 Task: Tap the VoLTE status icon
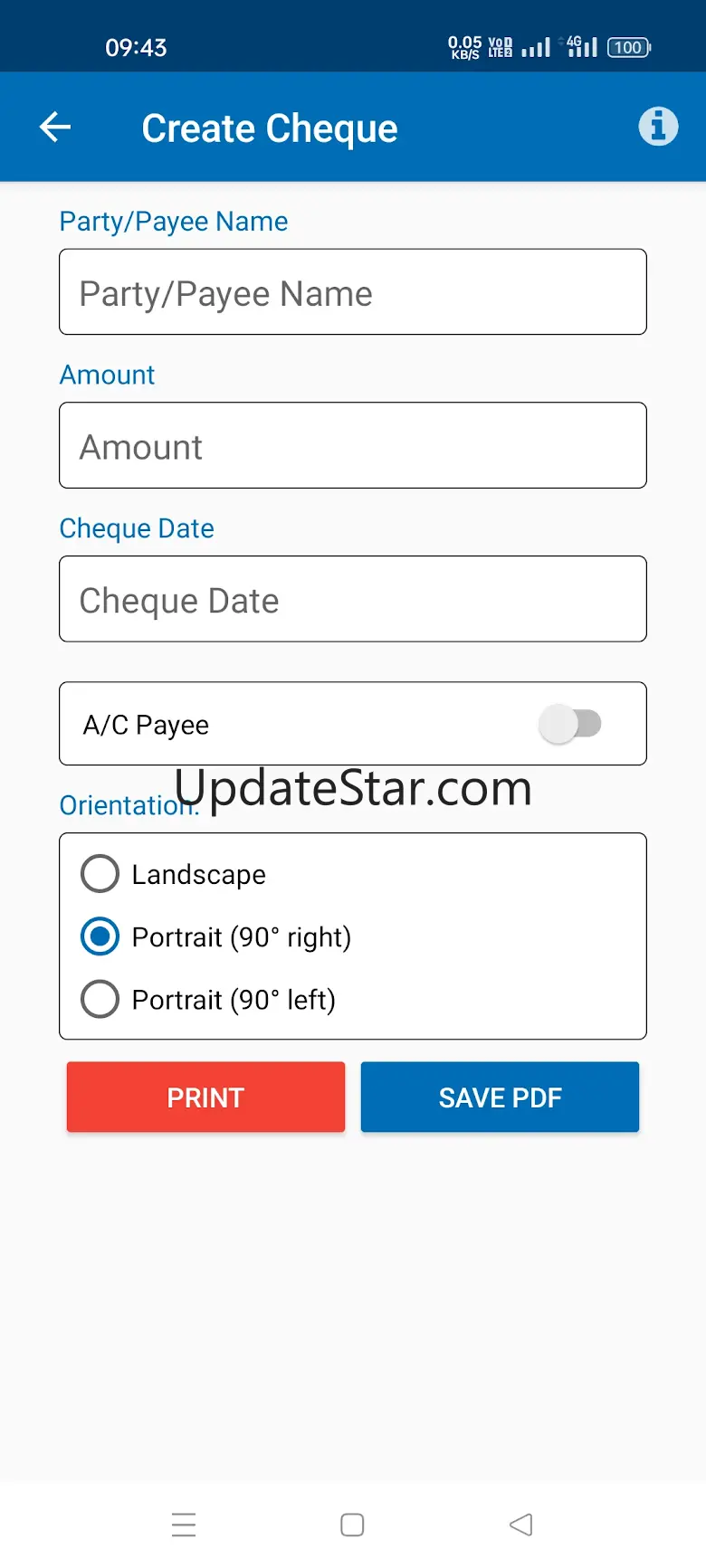tap(500, 47)
